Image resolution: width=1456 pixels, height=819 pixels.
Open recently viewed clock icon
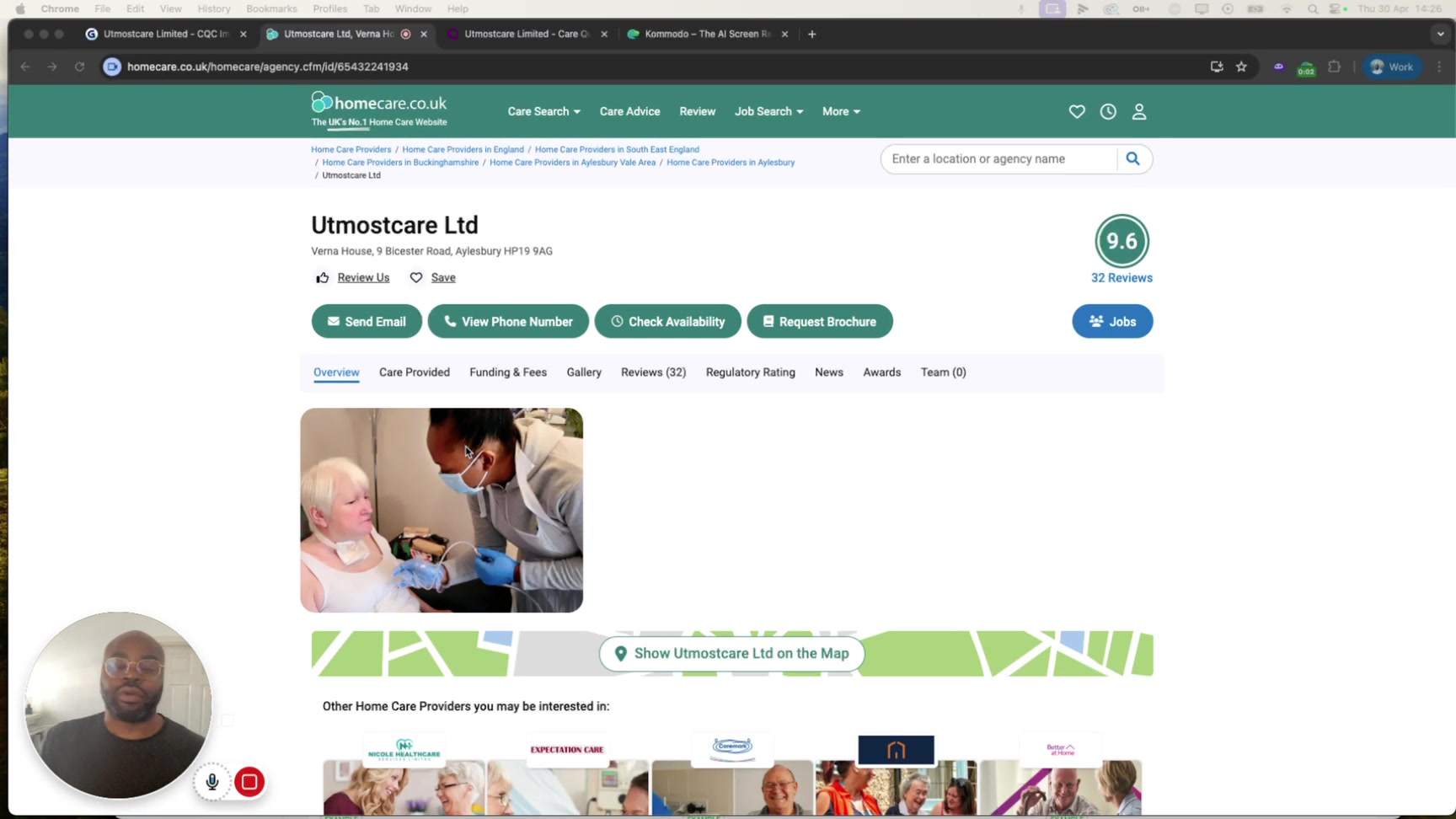coord(1108,111)
